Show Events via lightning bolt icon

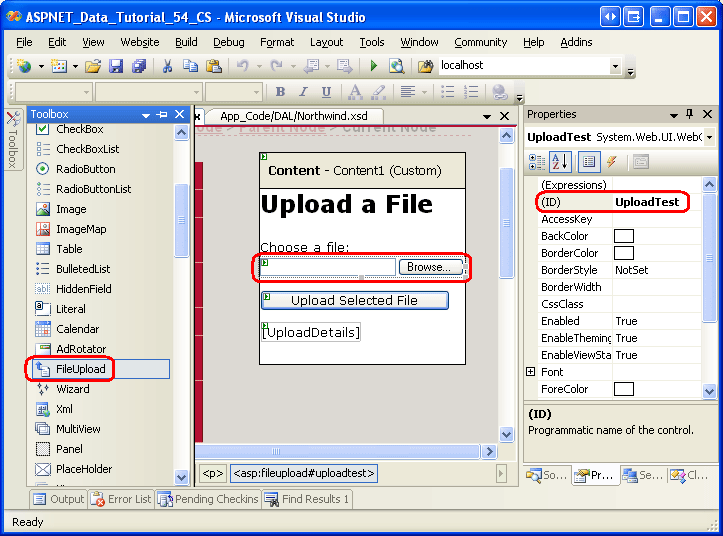(611, 162)
